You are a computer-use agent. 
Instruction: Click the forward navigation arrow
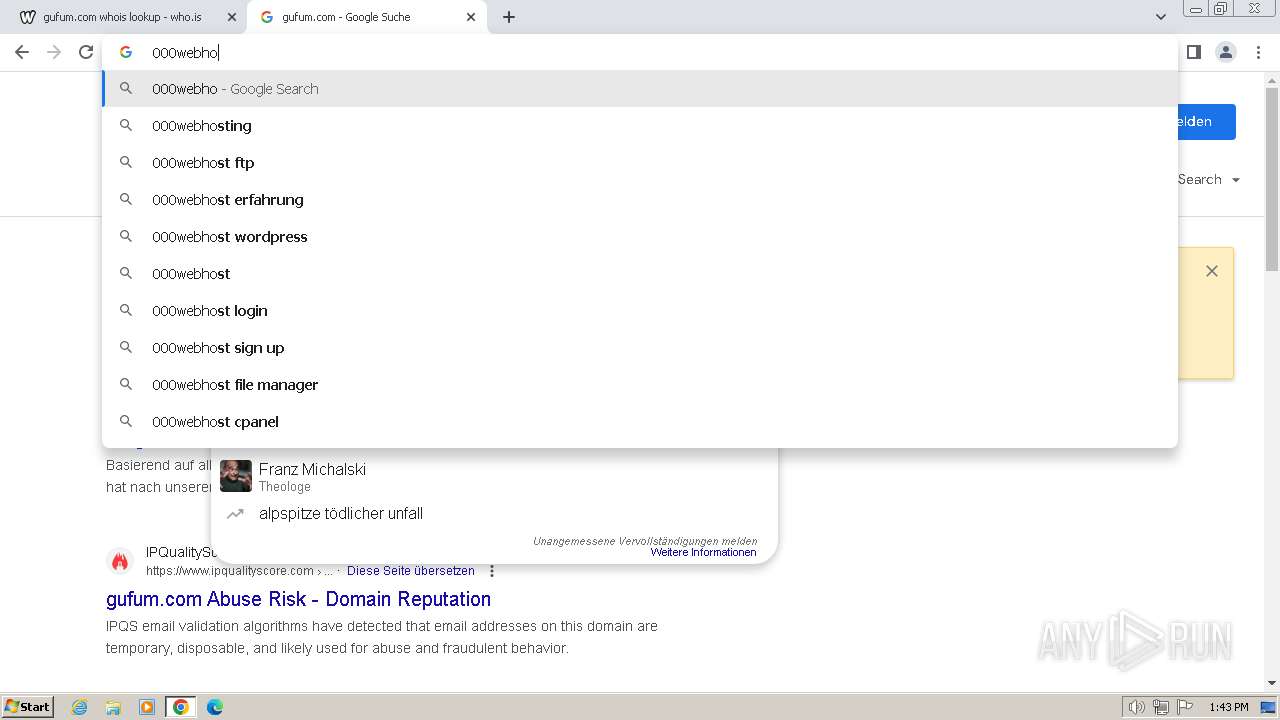[54, 52]
